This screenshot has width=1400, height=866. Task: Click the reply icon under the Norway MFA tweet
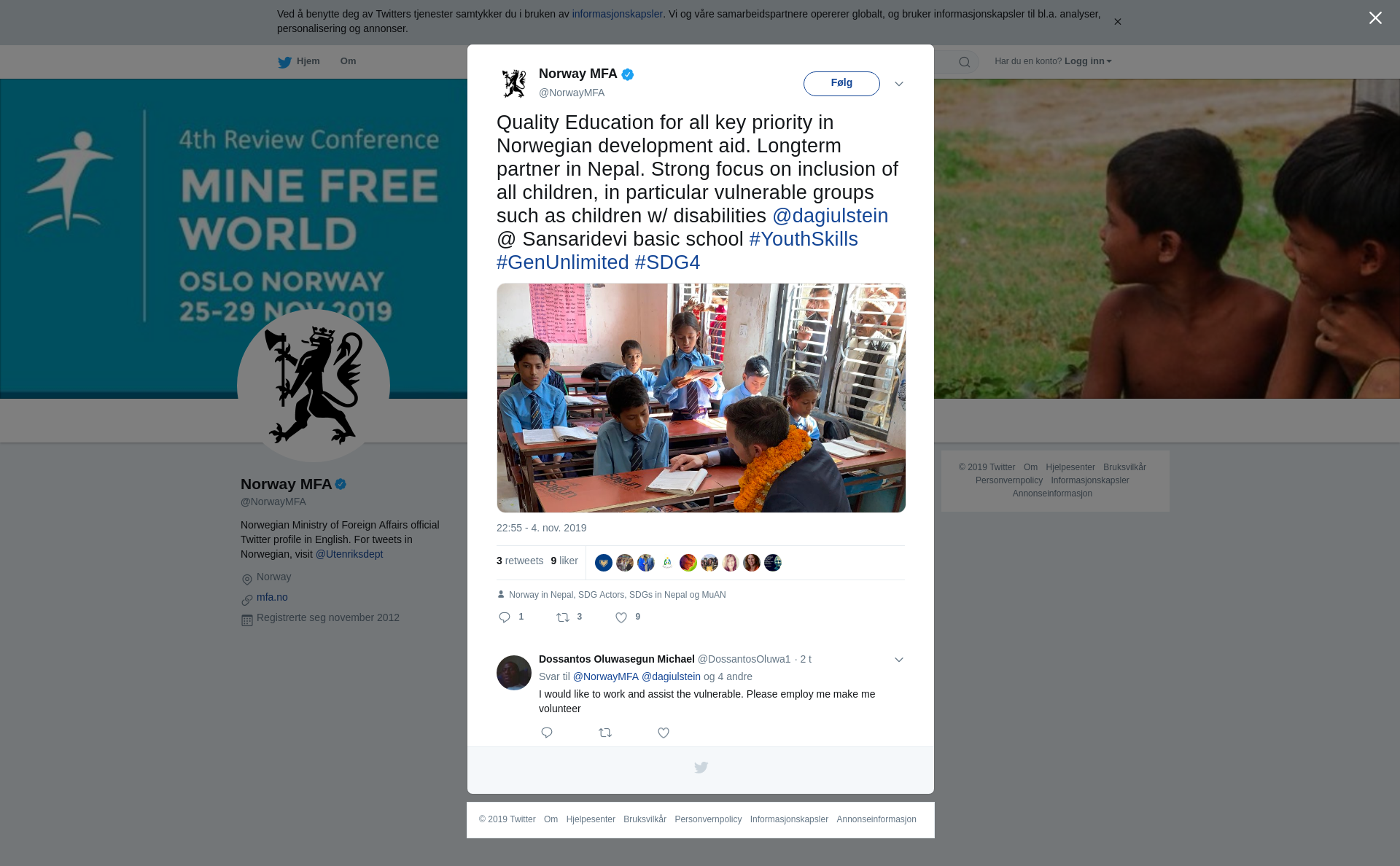click(505, 617)
